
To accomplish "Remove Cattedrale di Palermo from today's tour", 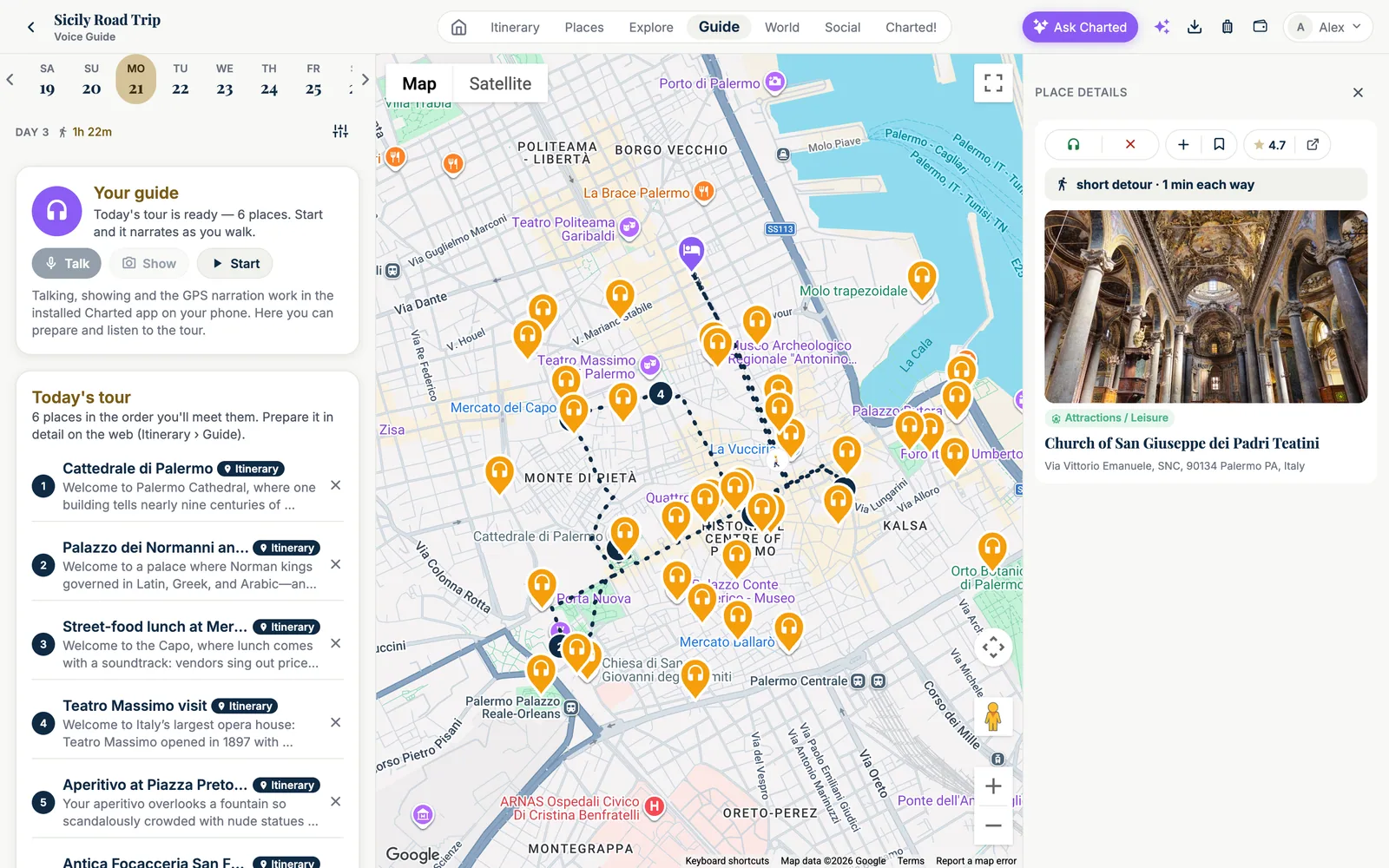I will pyautogui.click(x=336, y=485).
